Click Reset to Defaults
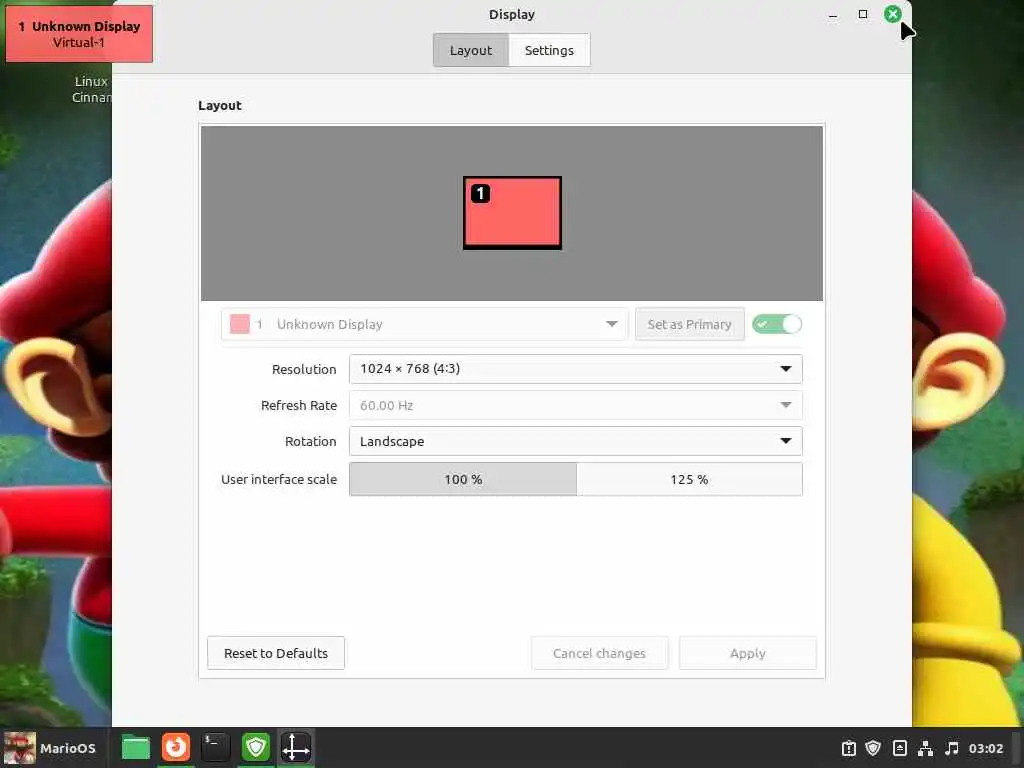Image resolution: width=1024 pixels, height=768 pixels. point(276,653)
